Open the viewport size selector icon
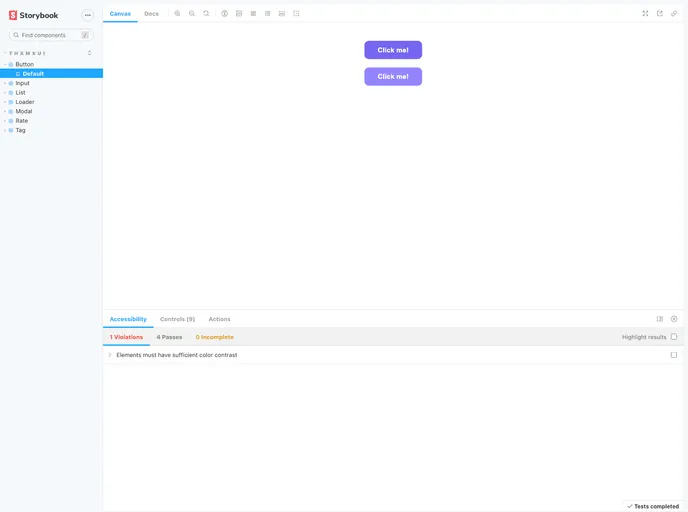Screen dimensions: 688x512 268,14
